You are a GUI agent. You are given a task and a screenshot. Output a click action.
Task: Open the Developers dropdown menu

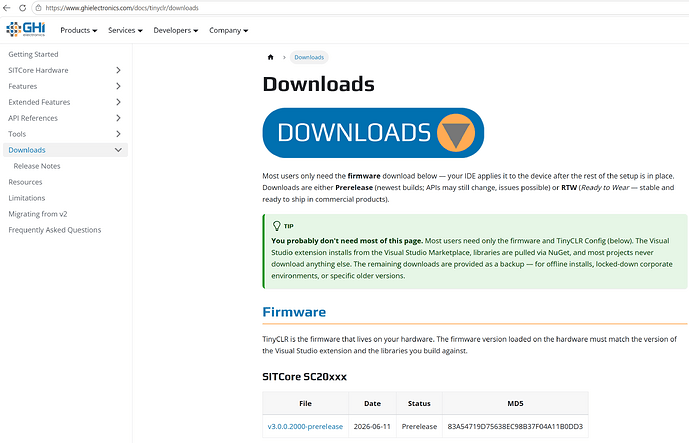(x=176, y=30)
